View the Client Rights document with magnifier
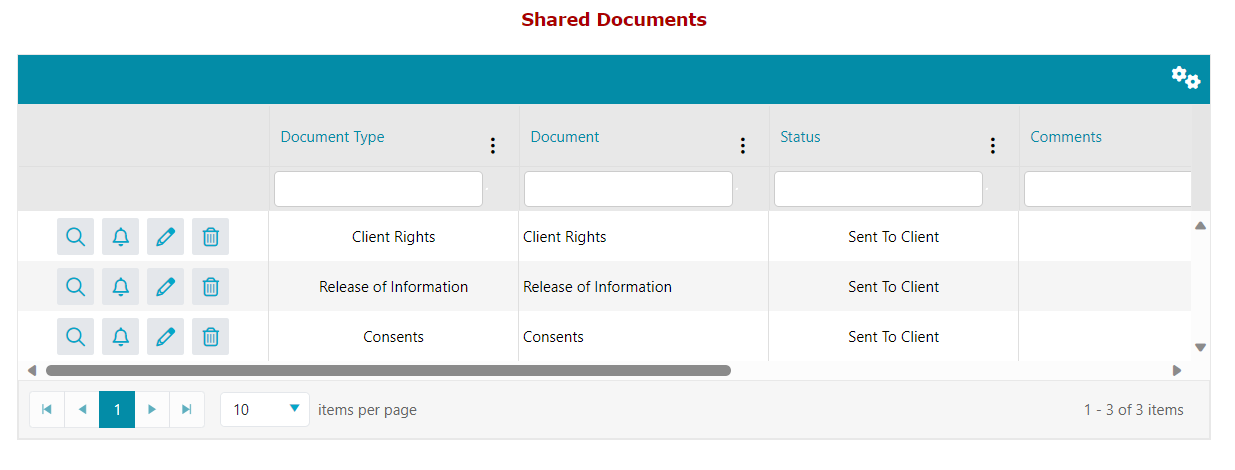Image resolution: width=1235 pixels, height=470 pixels. pos(75,237)
